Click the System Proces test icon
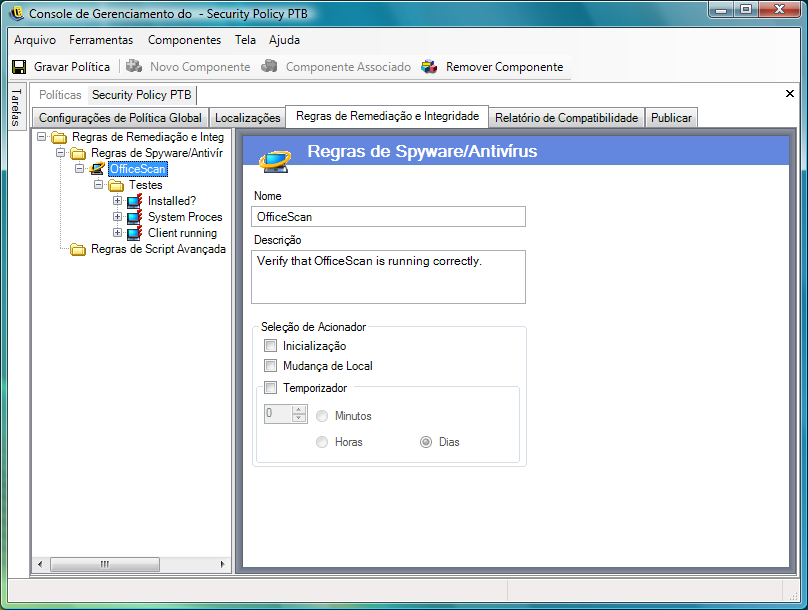Image resolution: width=808 pixels, height=610 pixels. [134, 217]
